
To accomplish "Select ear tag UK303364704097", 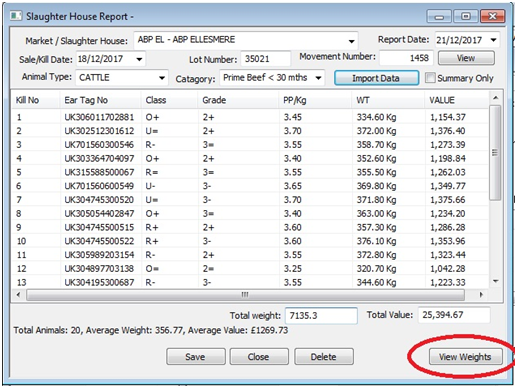I will (x=99, y=159).
